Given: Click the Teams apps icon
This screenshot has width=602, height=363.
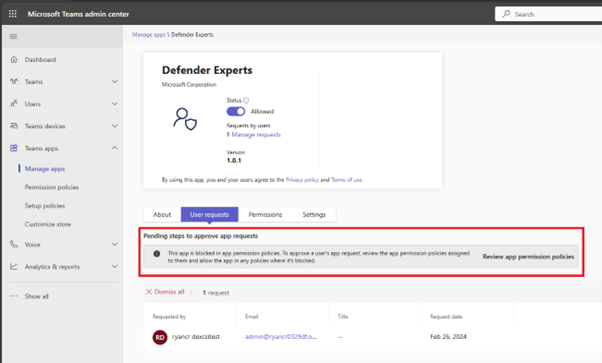Looking at the screenshot, I should click(x=14, y=148).
